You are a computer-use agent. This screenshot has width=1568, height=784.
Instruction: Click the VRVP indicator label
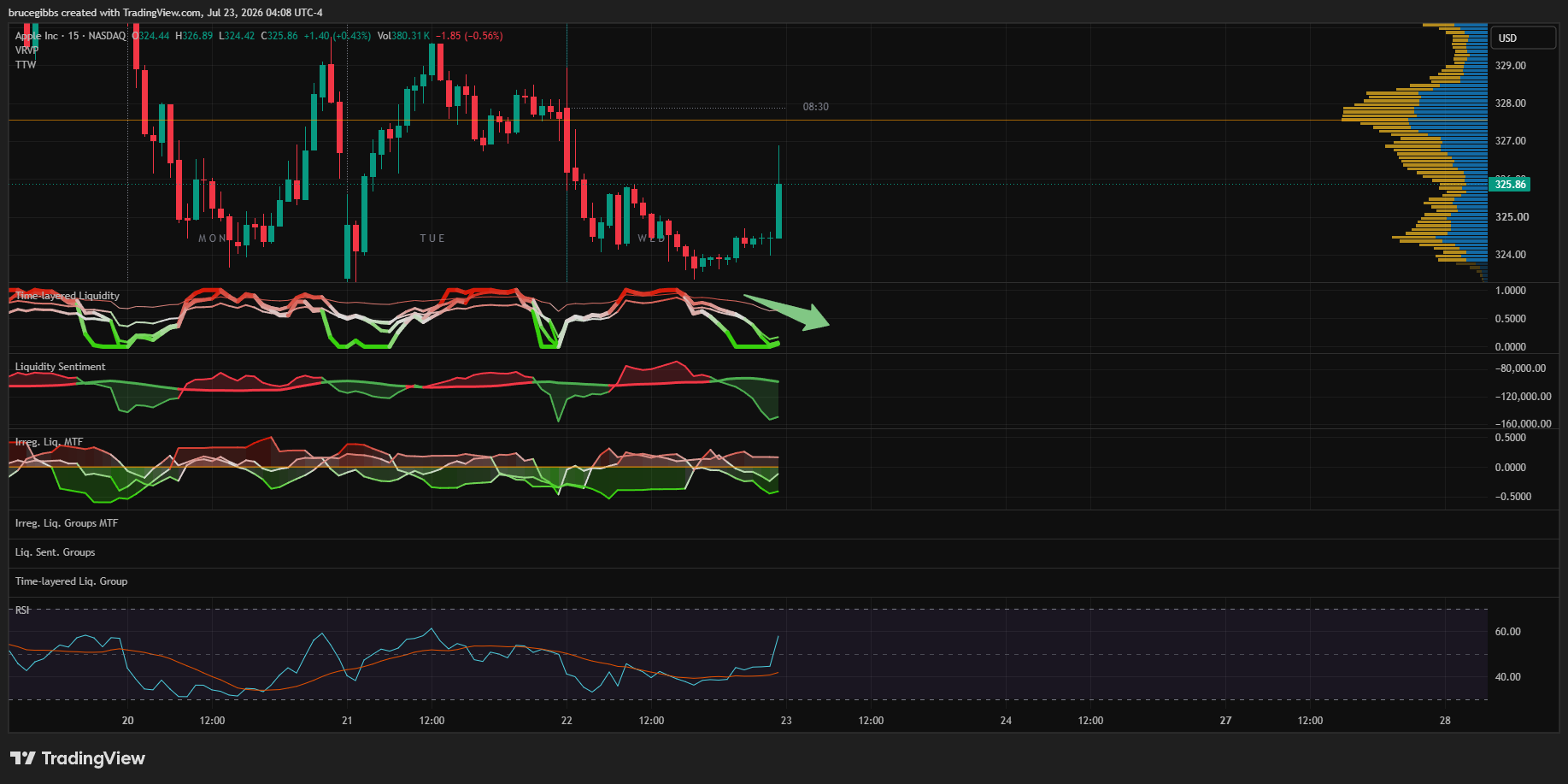point(26,50)
